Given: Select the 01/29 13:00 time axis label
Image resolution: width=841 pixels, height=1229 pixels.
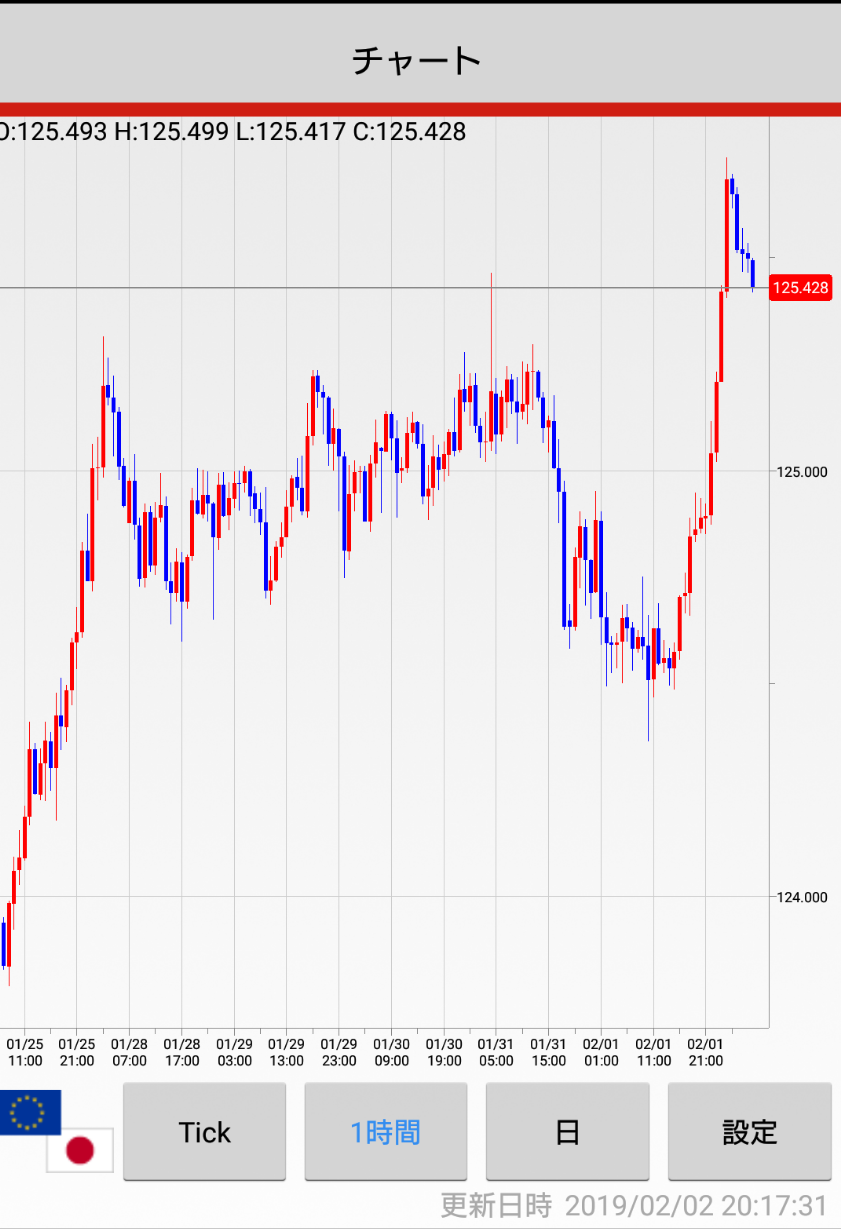Looking at the screenshot, I should [286, 1052].
